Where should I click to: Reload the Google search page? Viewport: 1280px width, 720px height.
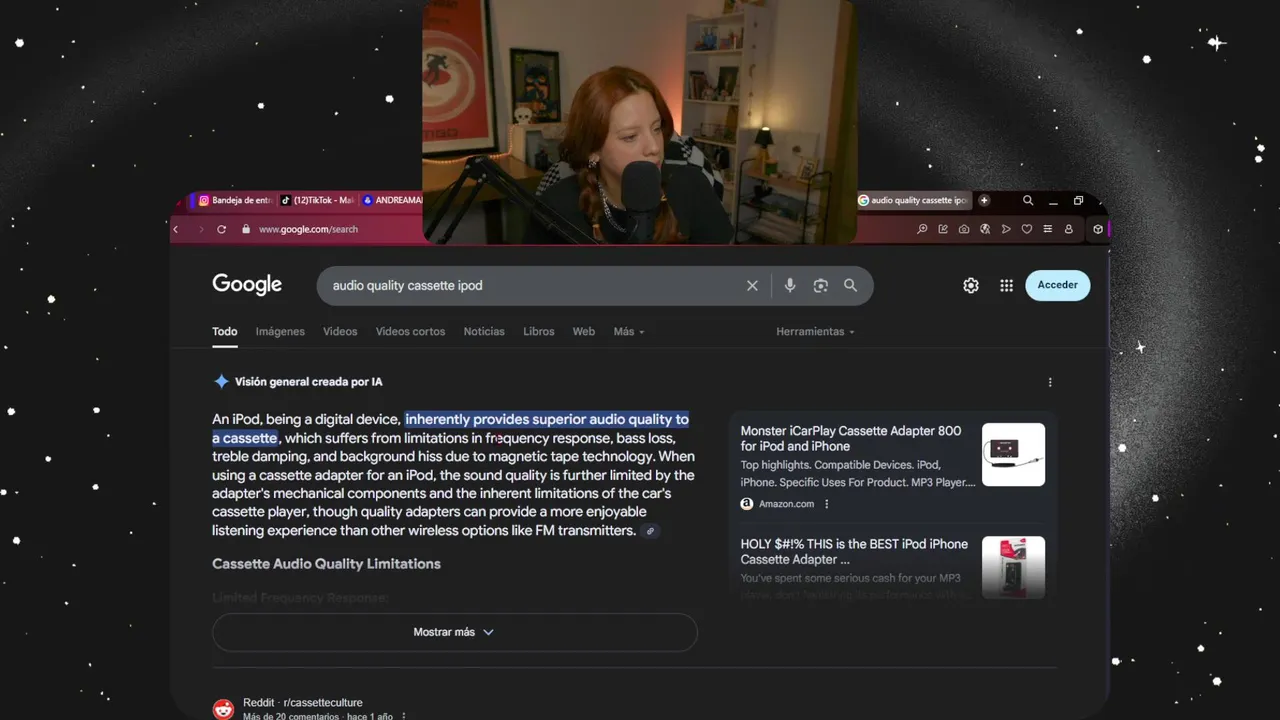(221, 229)
